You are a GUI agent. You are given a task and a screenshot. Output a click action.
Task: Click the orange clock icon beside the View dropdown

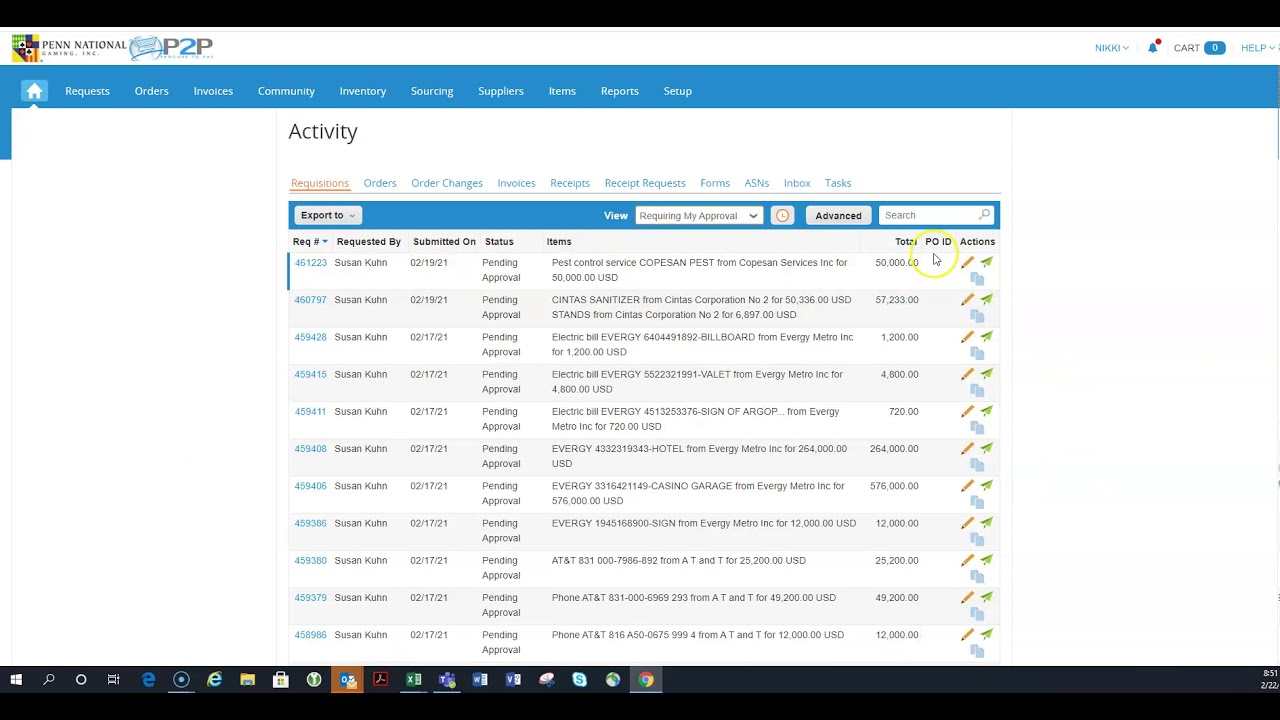click(x=782, y=216)
